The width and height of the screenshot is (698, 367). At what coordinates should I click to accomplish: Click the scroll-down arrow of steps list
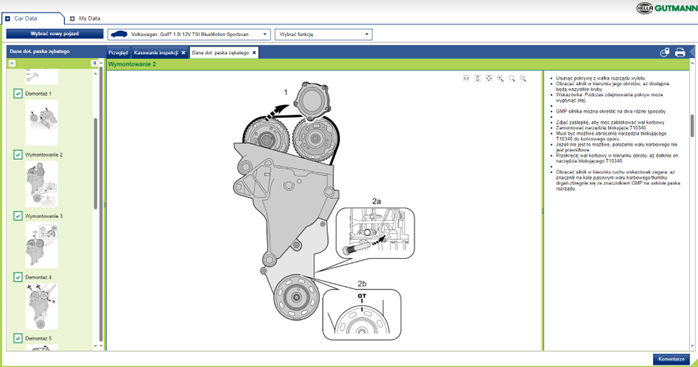coord(95,346)
